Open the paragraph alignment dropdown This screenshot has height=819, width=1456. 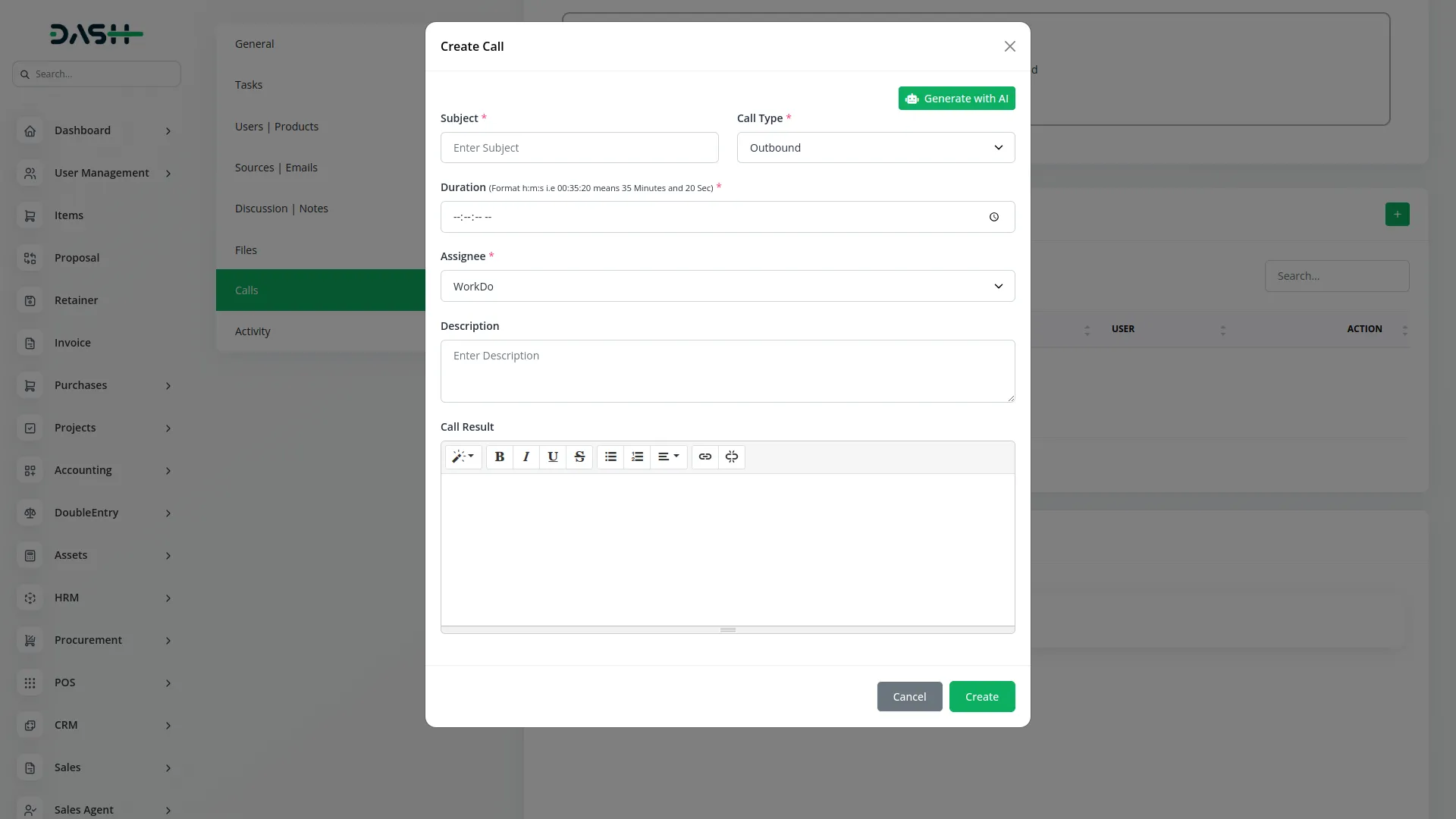[668, 457]
